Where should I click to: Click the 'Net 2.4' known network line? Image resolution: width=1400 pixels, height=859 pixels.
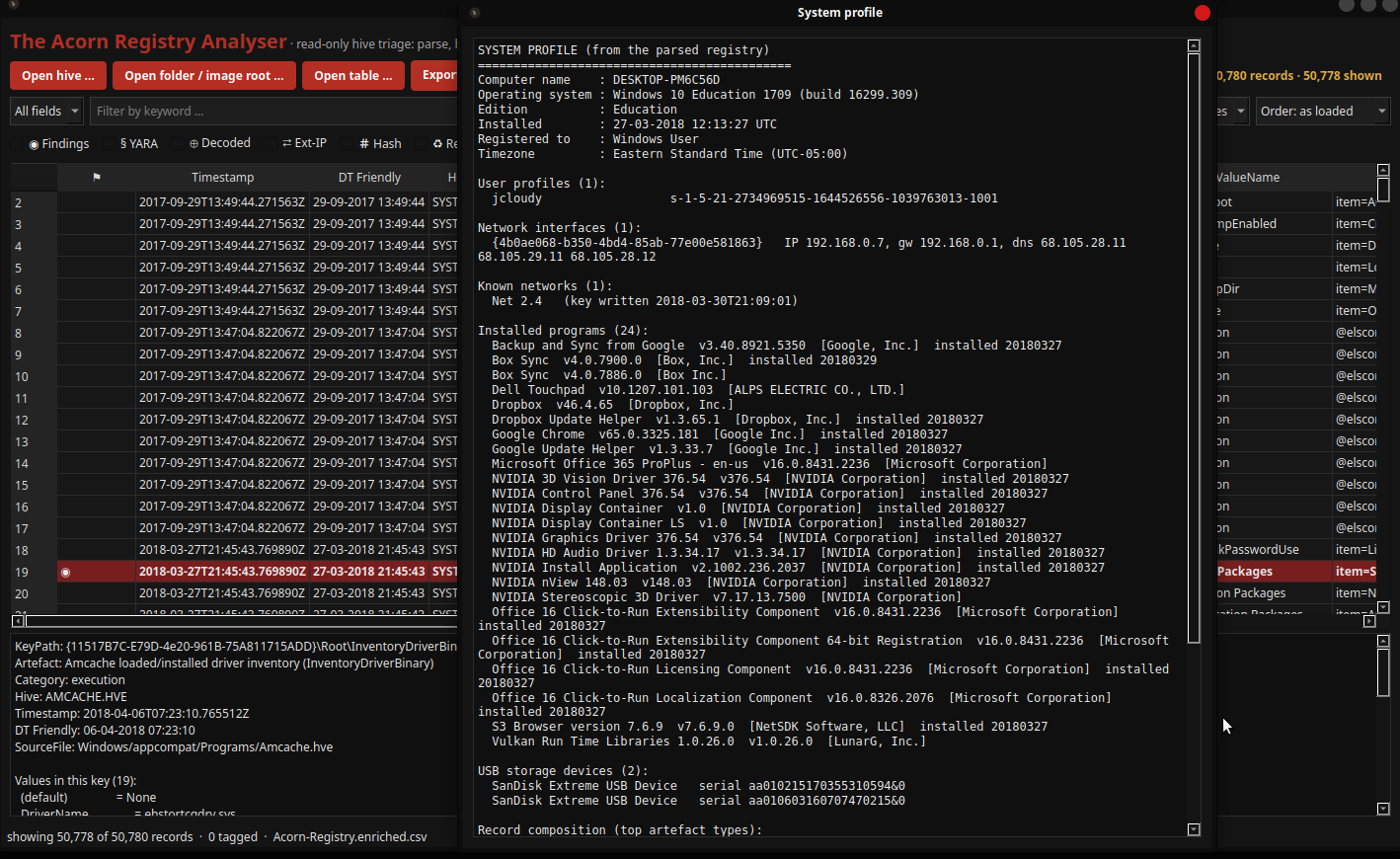tap(644, 301)
